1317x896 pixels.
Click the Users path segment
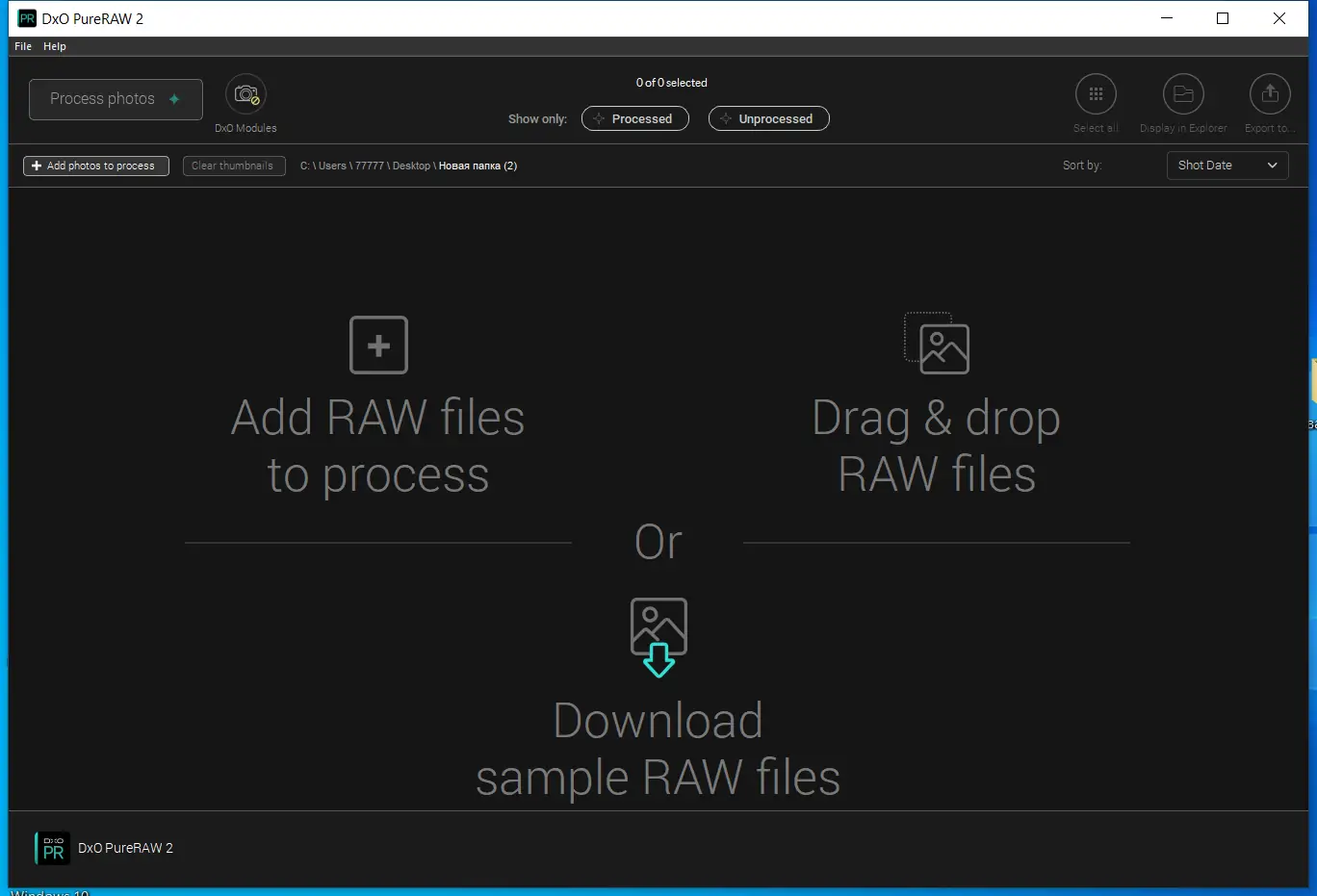(332, 166)
